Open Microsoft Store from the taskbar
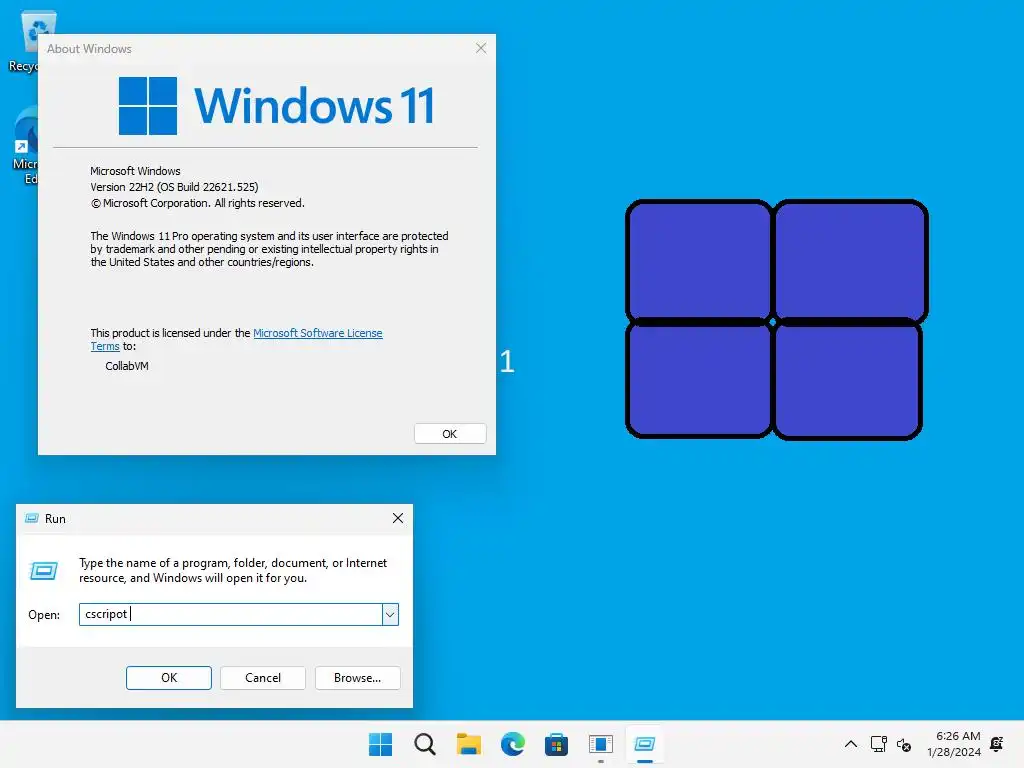This screenshot has height=768, width=1024. point(556,744)
